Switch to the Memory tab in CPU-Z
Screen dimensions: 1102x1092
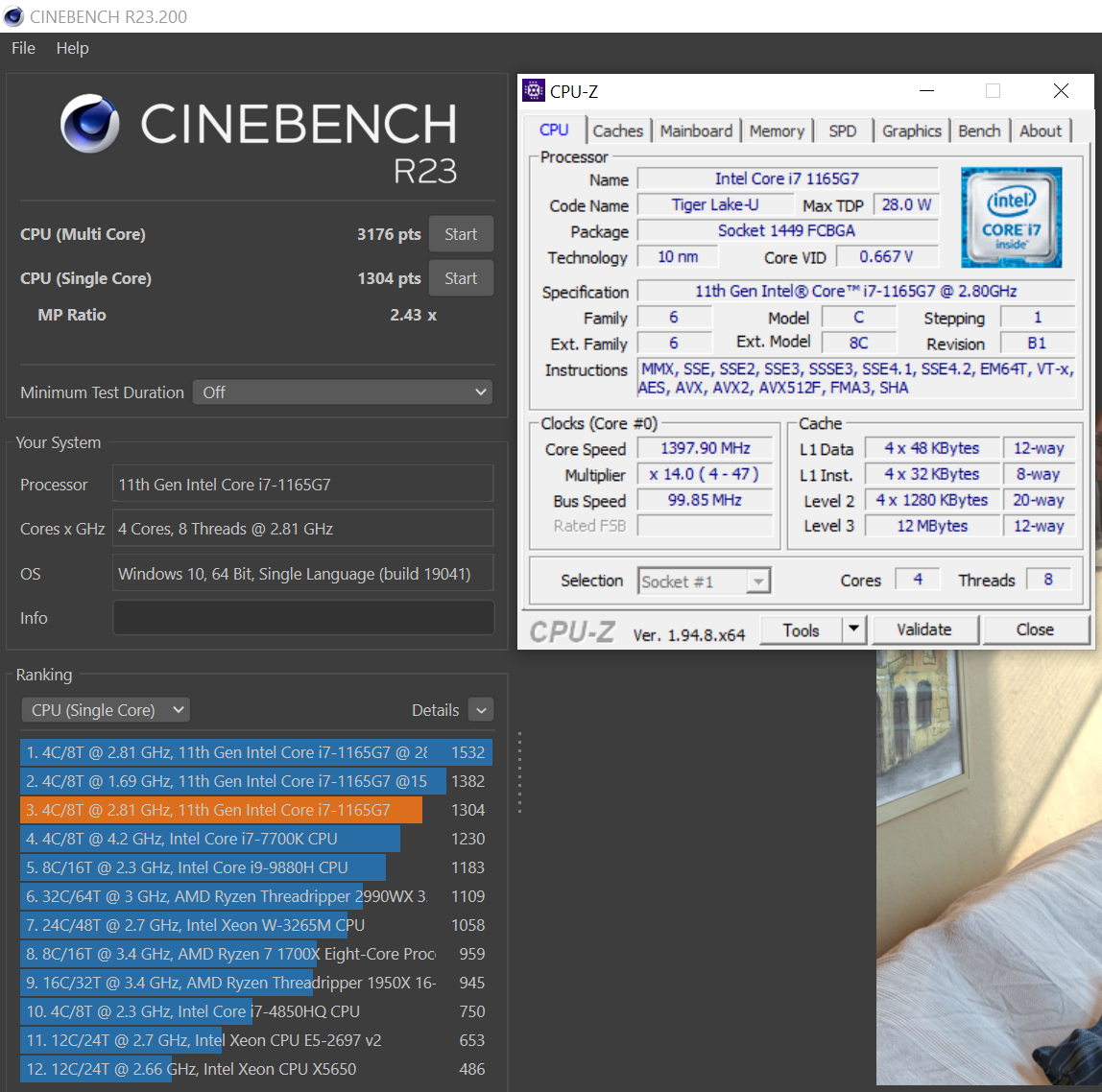(x=777, y=131)
